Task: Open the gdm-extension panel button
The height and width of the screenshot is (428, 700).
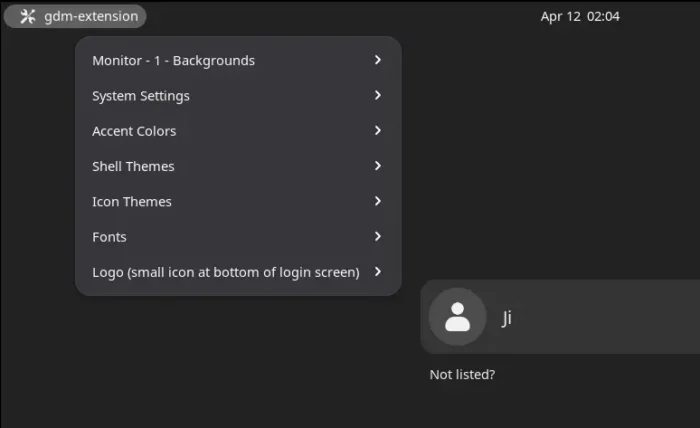Action: (x=75, y=16)
